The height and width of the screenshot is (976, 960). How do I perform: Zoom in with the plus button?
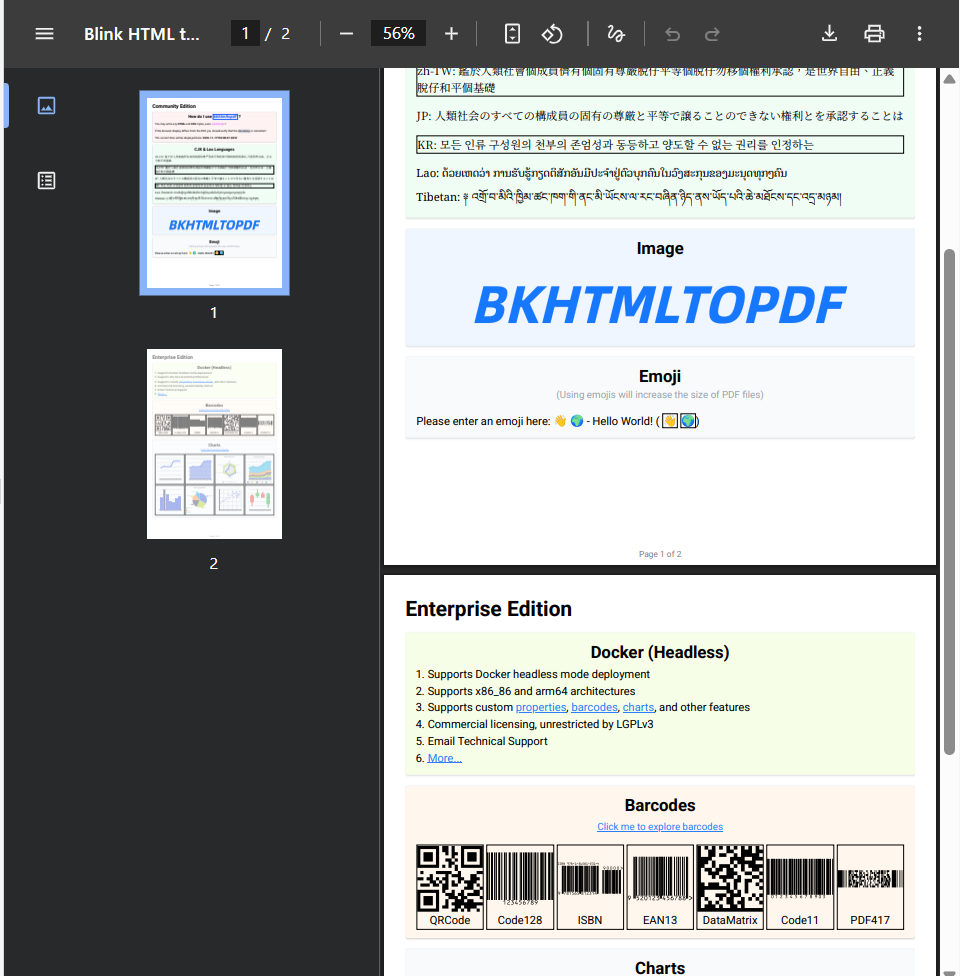click(451, 33)
